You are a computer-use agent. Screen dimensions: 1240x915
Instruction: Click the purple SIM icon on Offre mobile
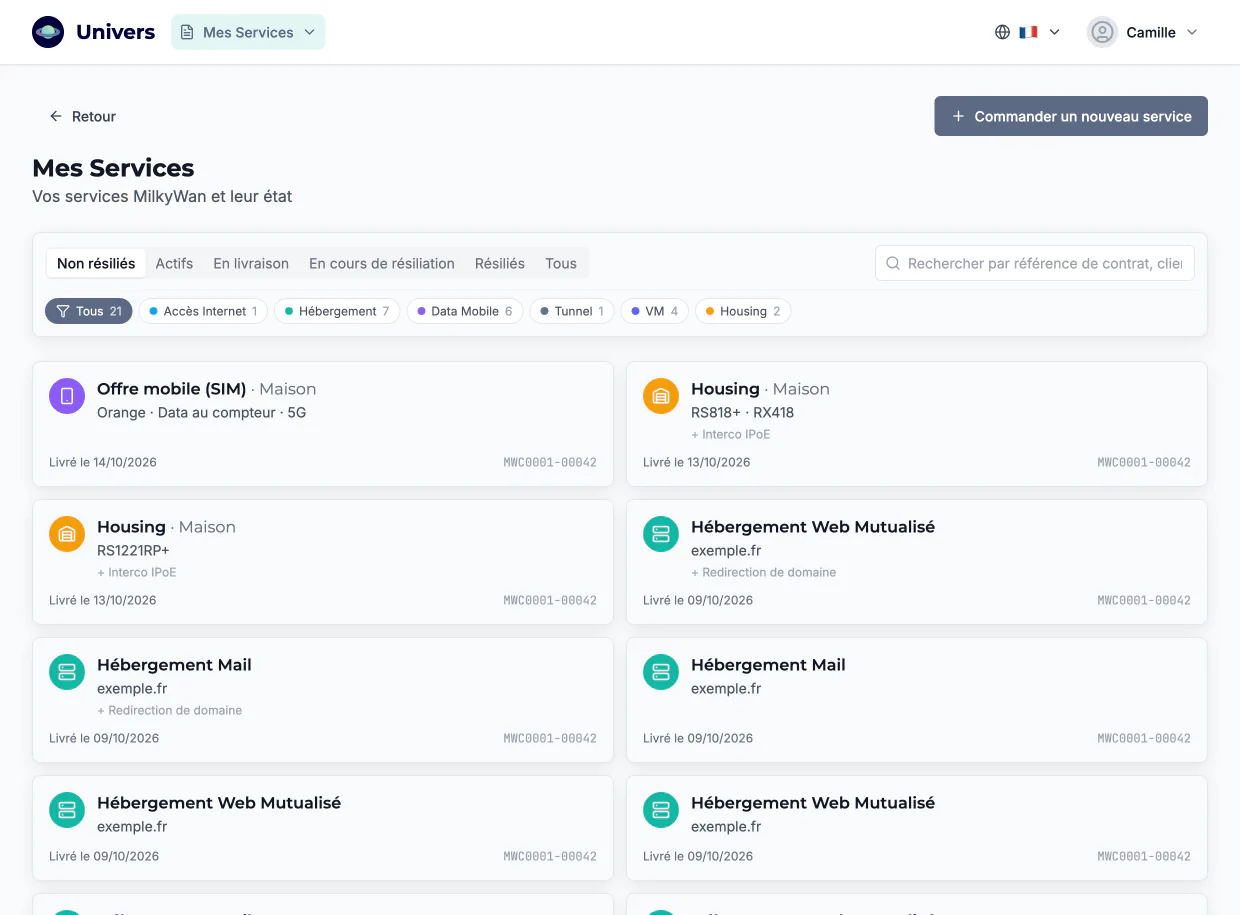(66, 396)
